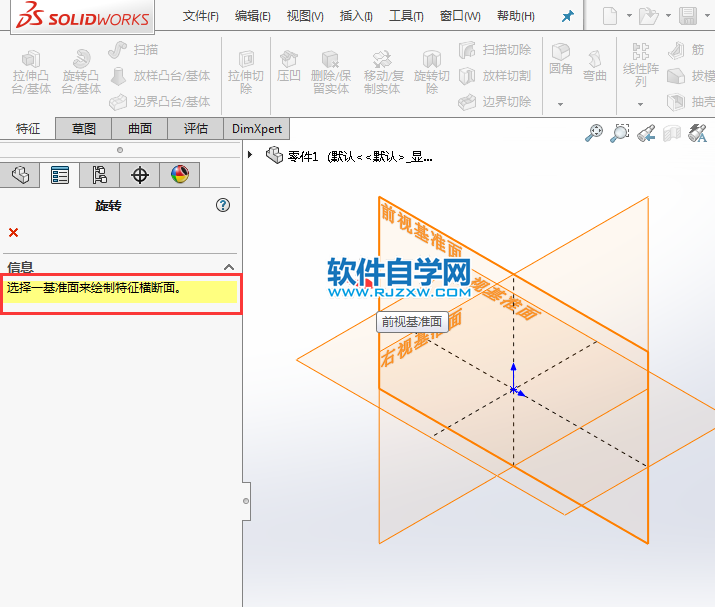Switch to the Features (特征) tab
715x607 pixels.
(x=28, y=129)
